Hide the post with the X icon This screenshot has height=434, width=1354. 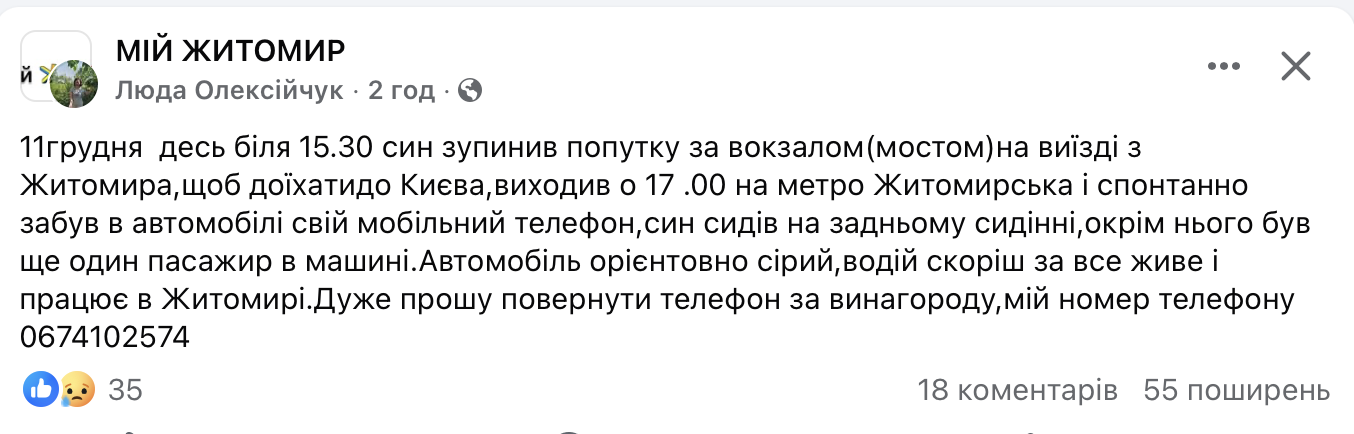tap(1296, 67)
